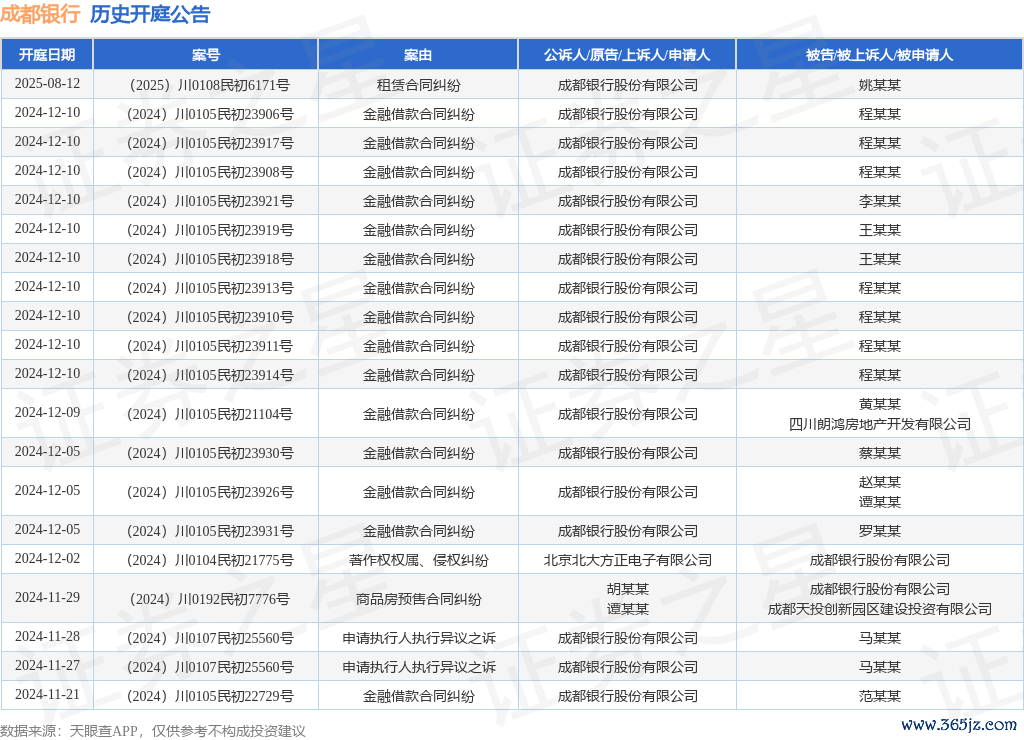This screenshot has height=740, width=1024.
Task: Click the 开庭日期 column header
Action: pos(47,55)
